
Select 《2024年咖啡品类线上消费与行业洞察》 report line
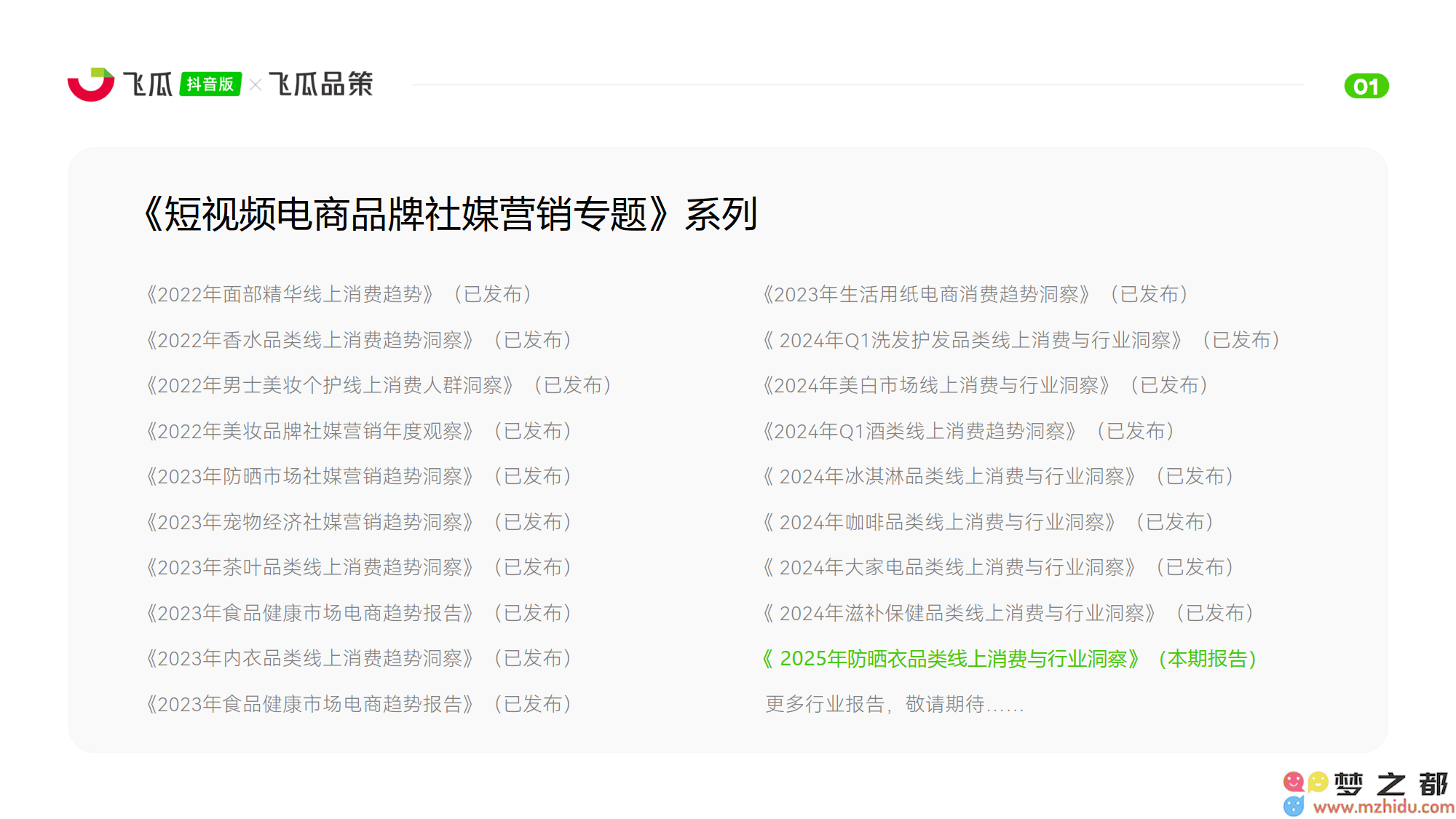[x=989, y=522]
